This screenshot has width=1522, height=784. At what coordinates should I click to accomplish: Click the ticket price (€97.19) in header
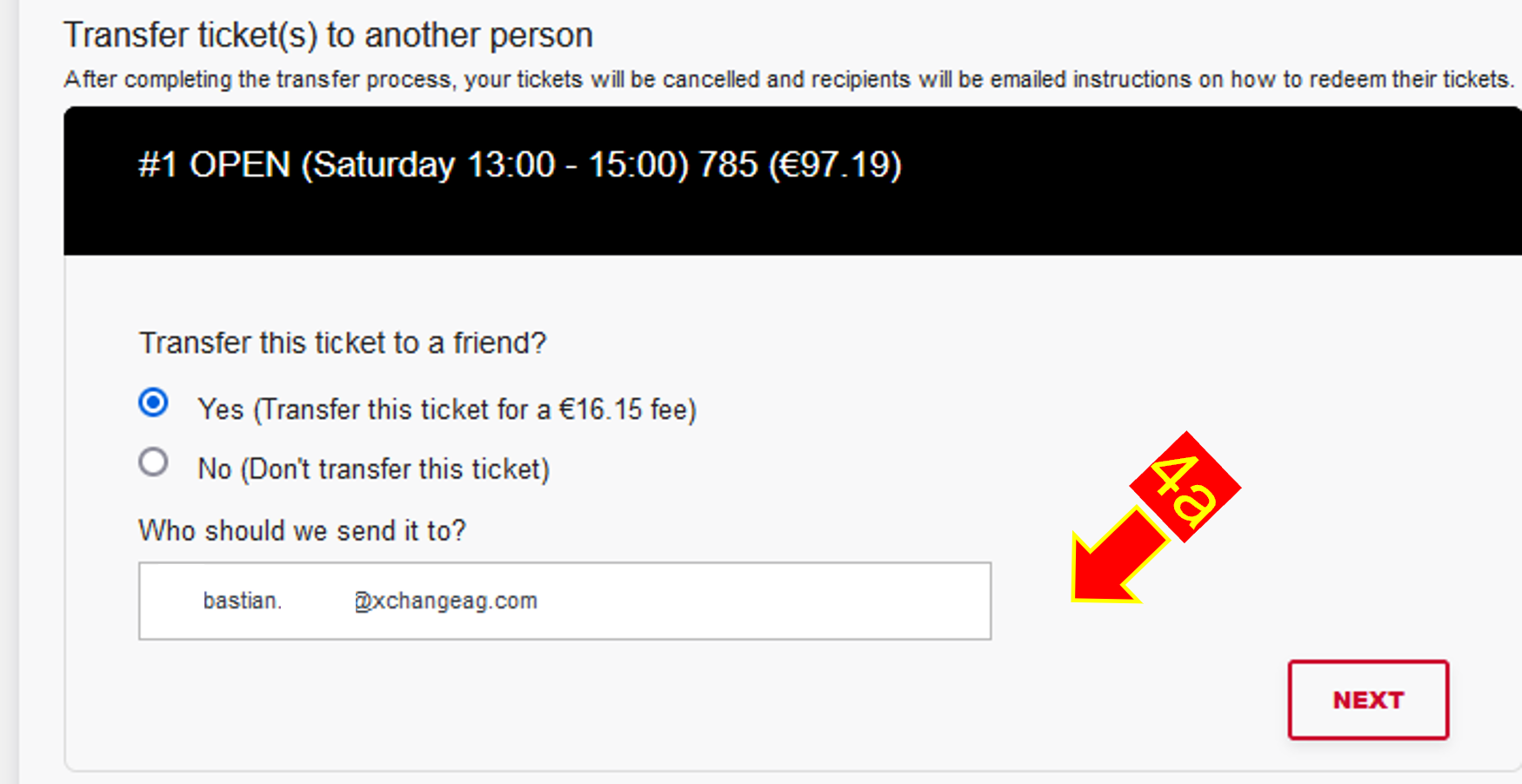pyautogui.click(x=835, y=165)
